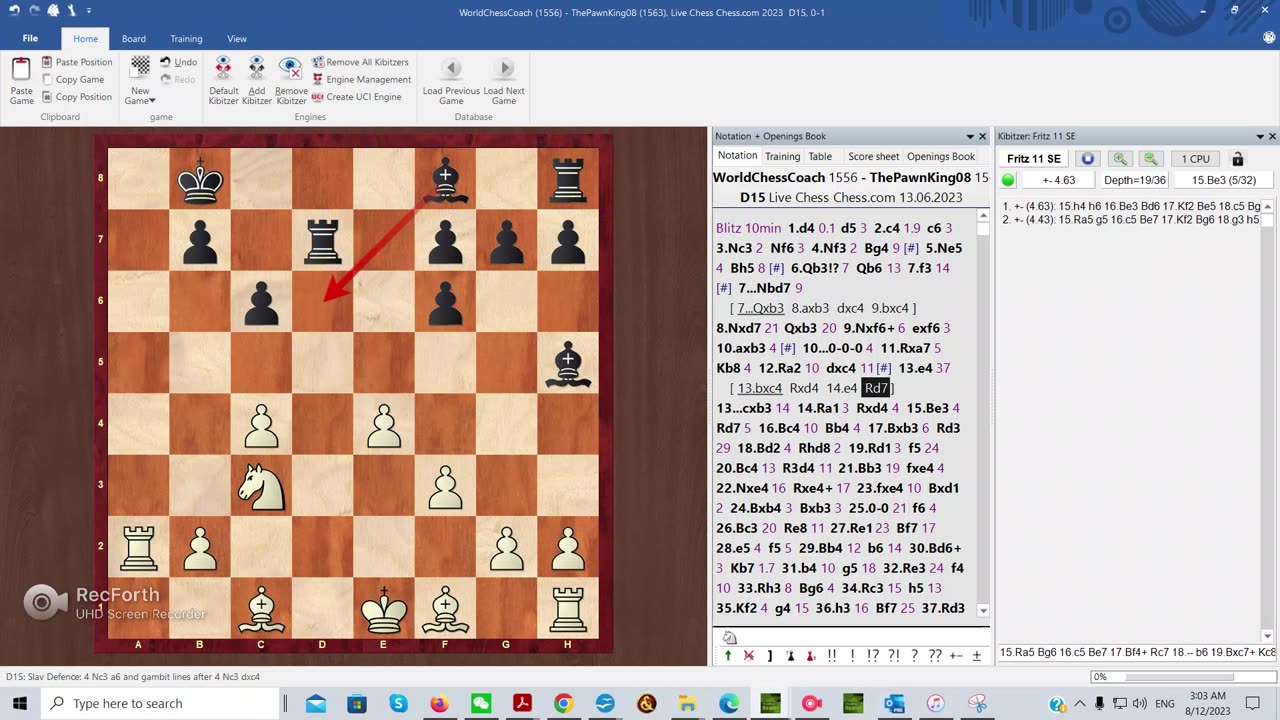Open the Table tab in notation pane
The width and height of the screenshot is (1280, 720).
[820, 156]
